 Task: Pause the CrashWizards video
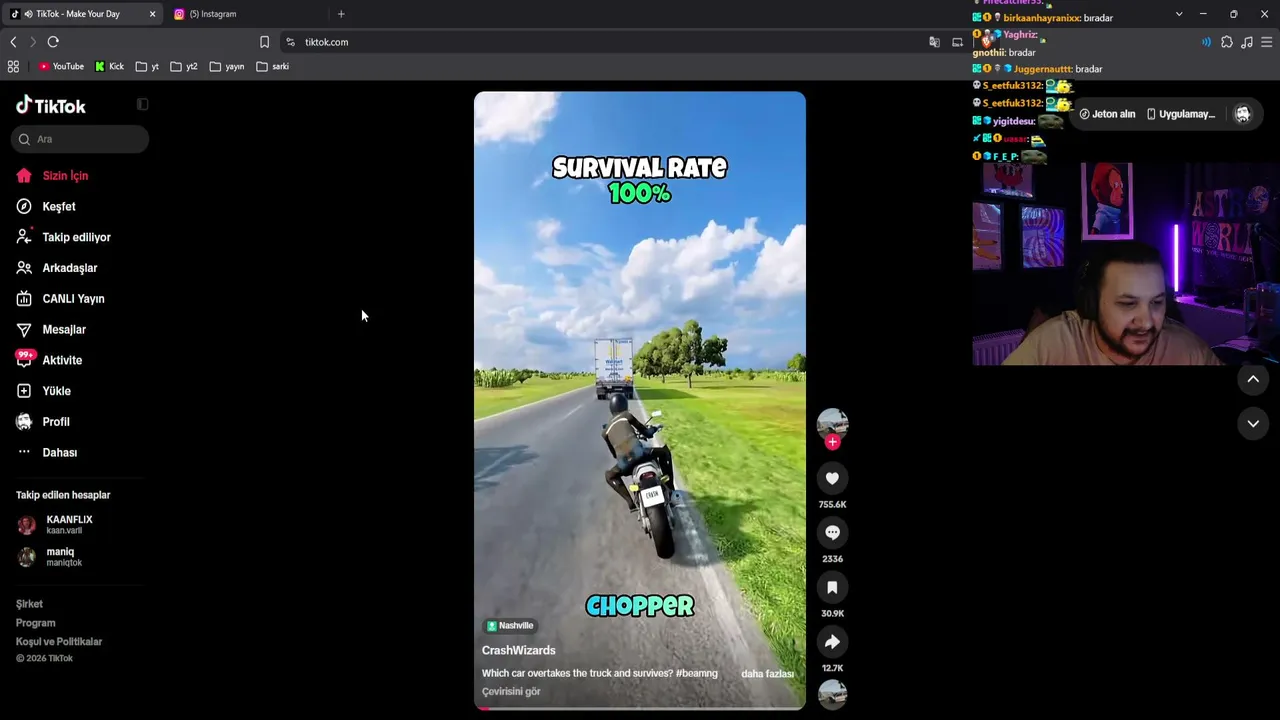click(640, 400)
